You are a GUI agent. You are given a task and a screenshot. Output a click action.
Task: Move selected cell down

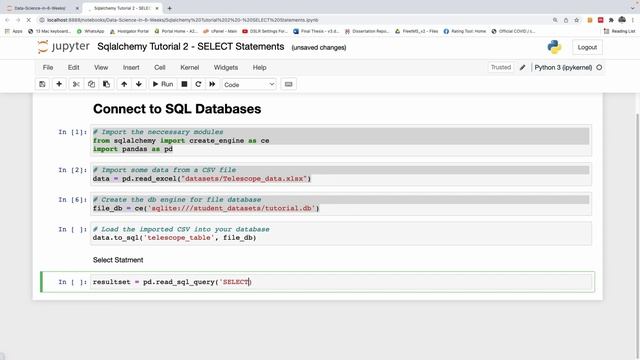(139, 84)
